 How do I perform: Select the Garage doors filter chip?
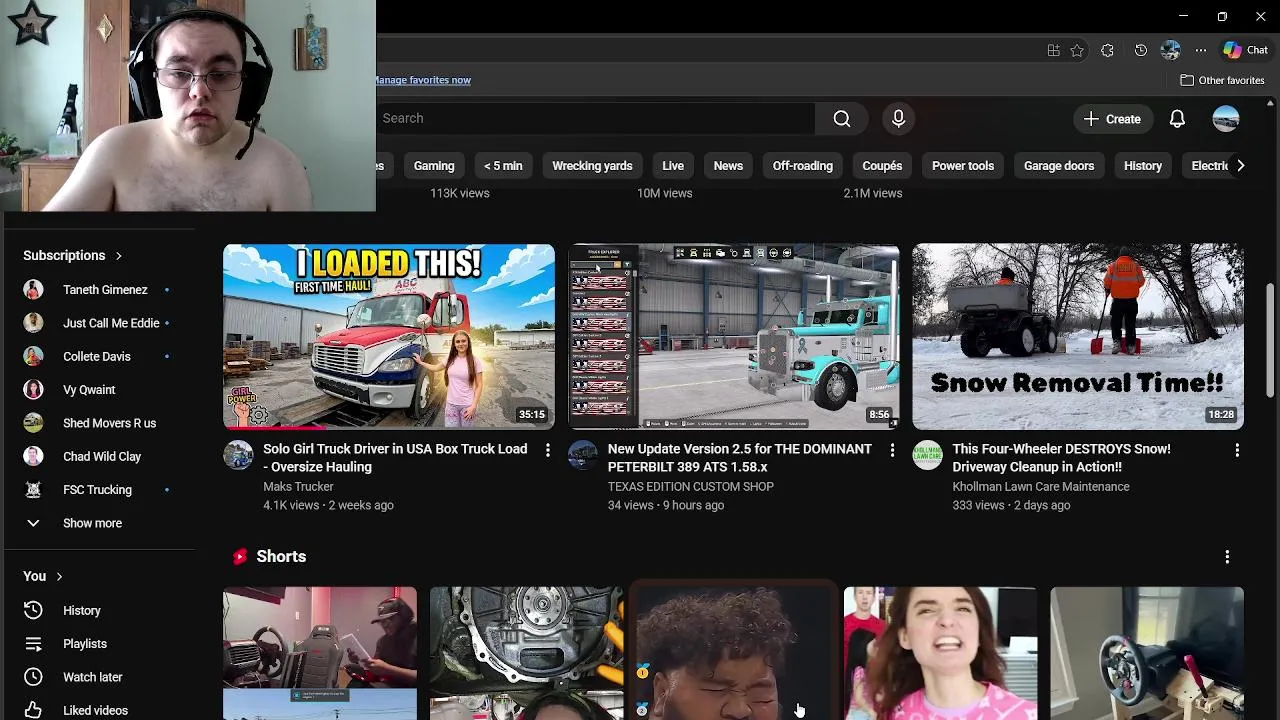[x=1059, y=166]
